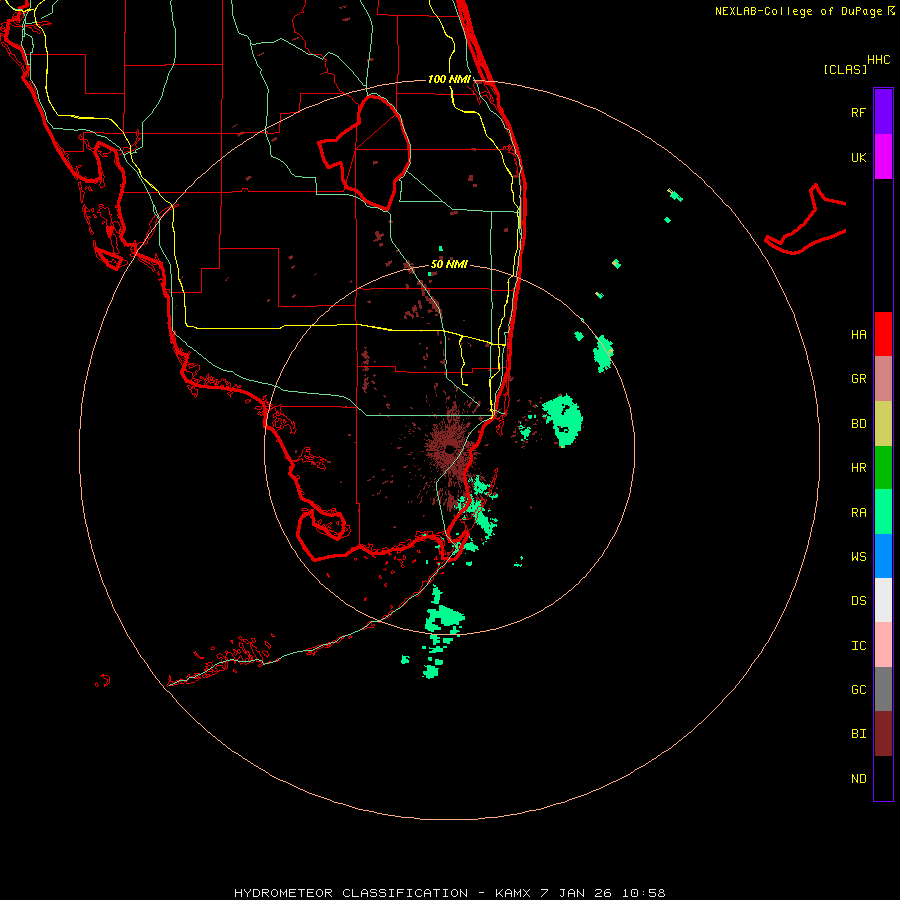Click the HHC product code label

coord(879,60)
